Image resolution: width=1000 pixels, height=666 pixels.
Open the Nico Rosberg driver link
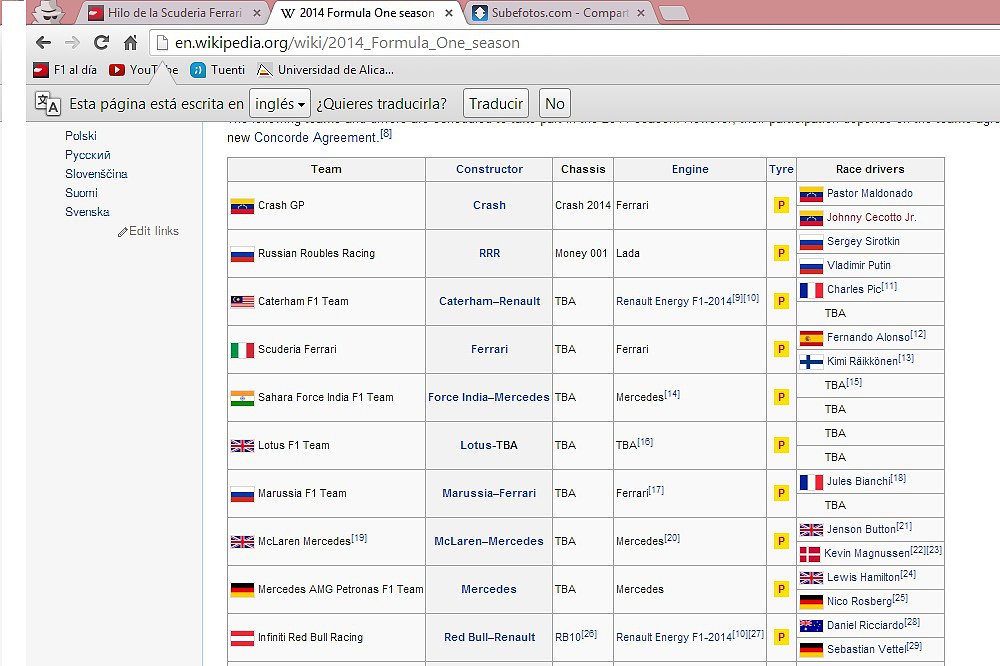[859, 602]
